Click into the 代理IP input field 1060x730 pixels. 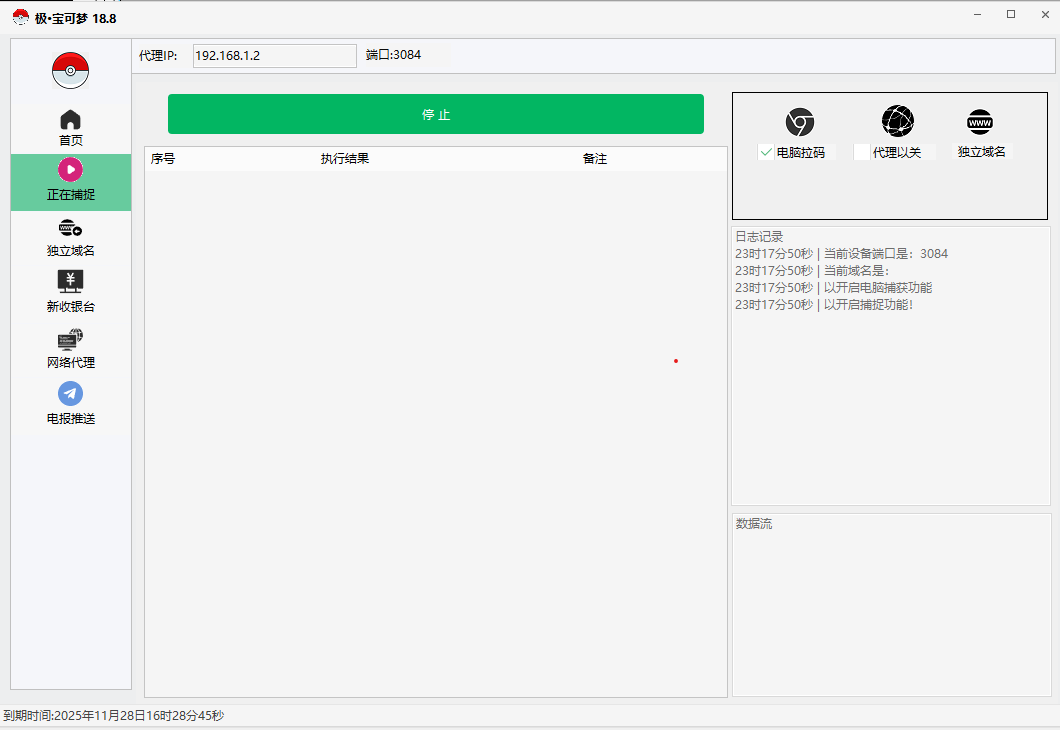274,56
